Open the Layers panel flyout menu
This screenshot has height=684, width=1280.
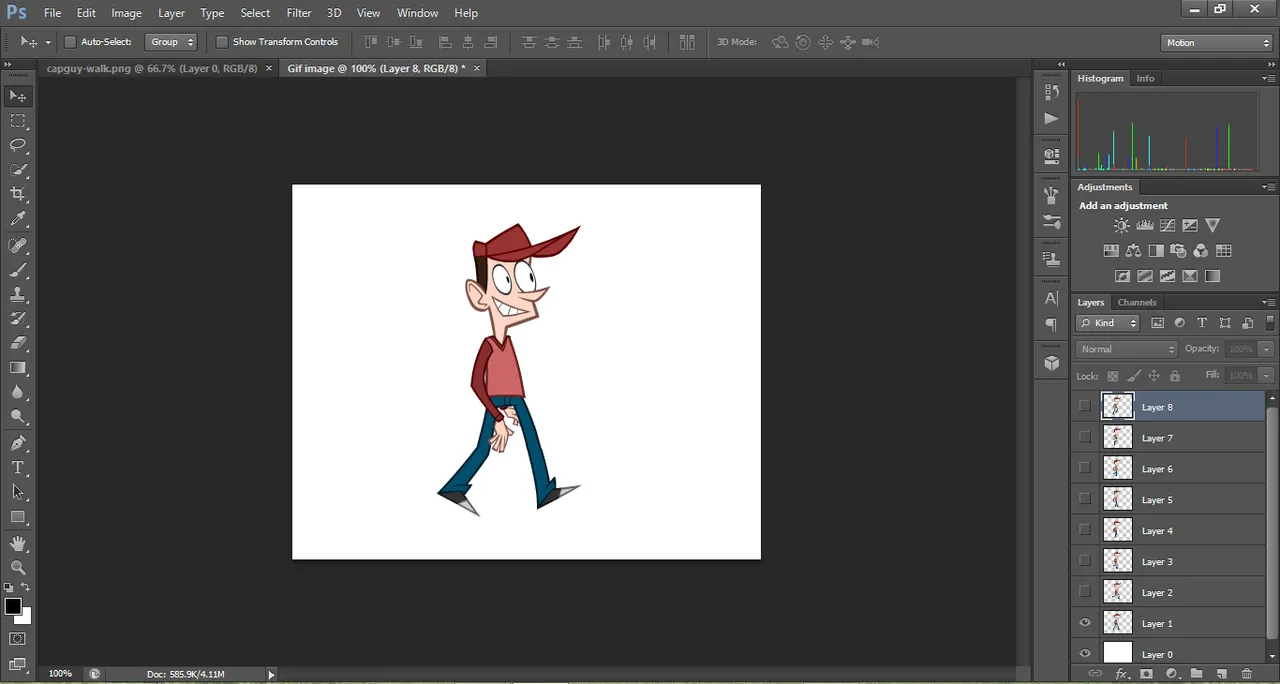pyautogui.click(x=1268, y=302)
